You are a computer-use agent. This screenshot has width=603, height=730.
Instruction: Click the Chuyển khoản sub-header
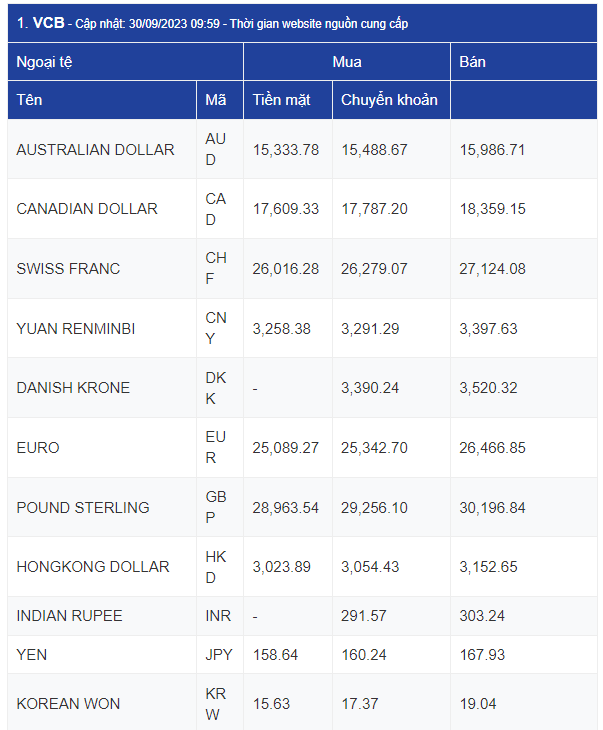click(391, 100)
